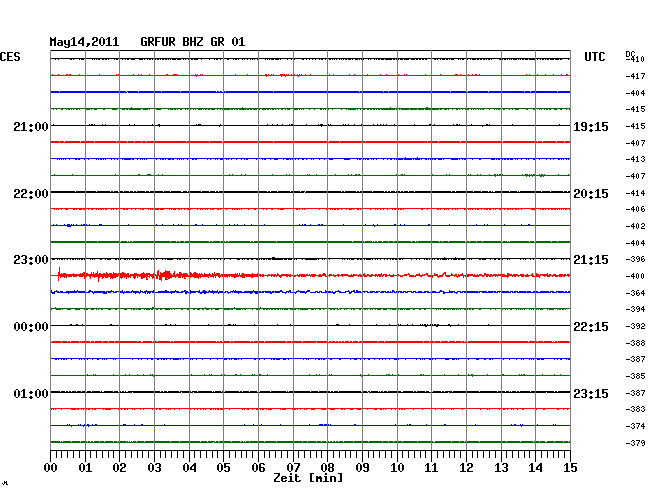The image size is (650, 494).
Task: Select DC offset value -413
Action: [635, 159]
